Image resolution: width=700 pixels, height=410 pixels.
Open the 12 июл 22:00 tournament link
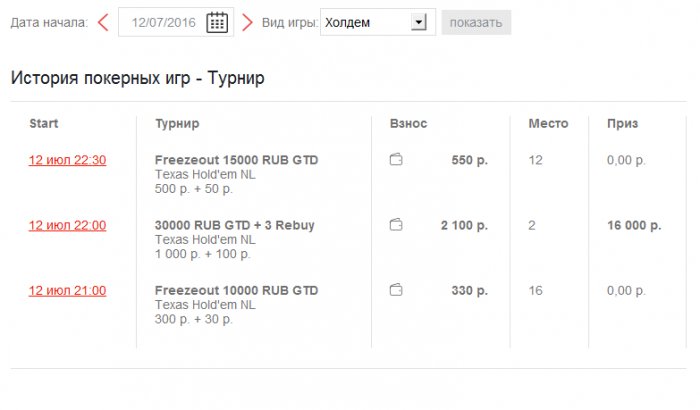pos(67,225)
